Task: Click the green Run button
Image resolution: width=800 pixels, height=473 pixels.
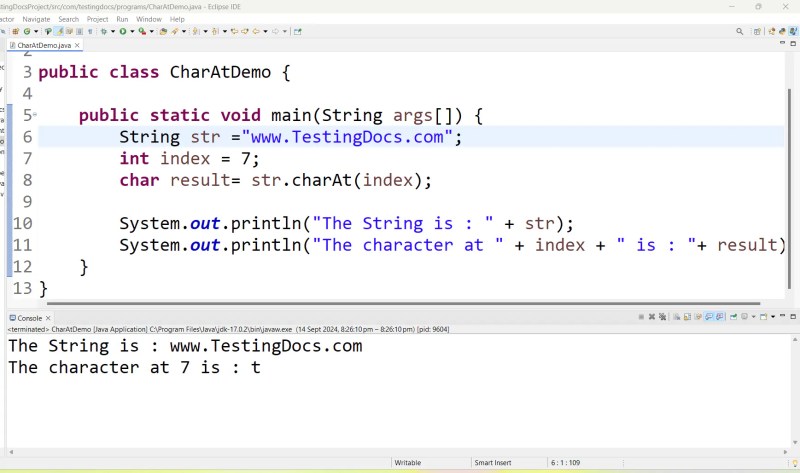Action: click(122, 32)
